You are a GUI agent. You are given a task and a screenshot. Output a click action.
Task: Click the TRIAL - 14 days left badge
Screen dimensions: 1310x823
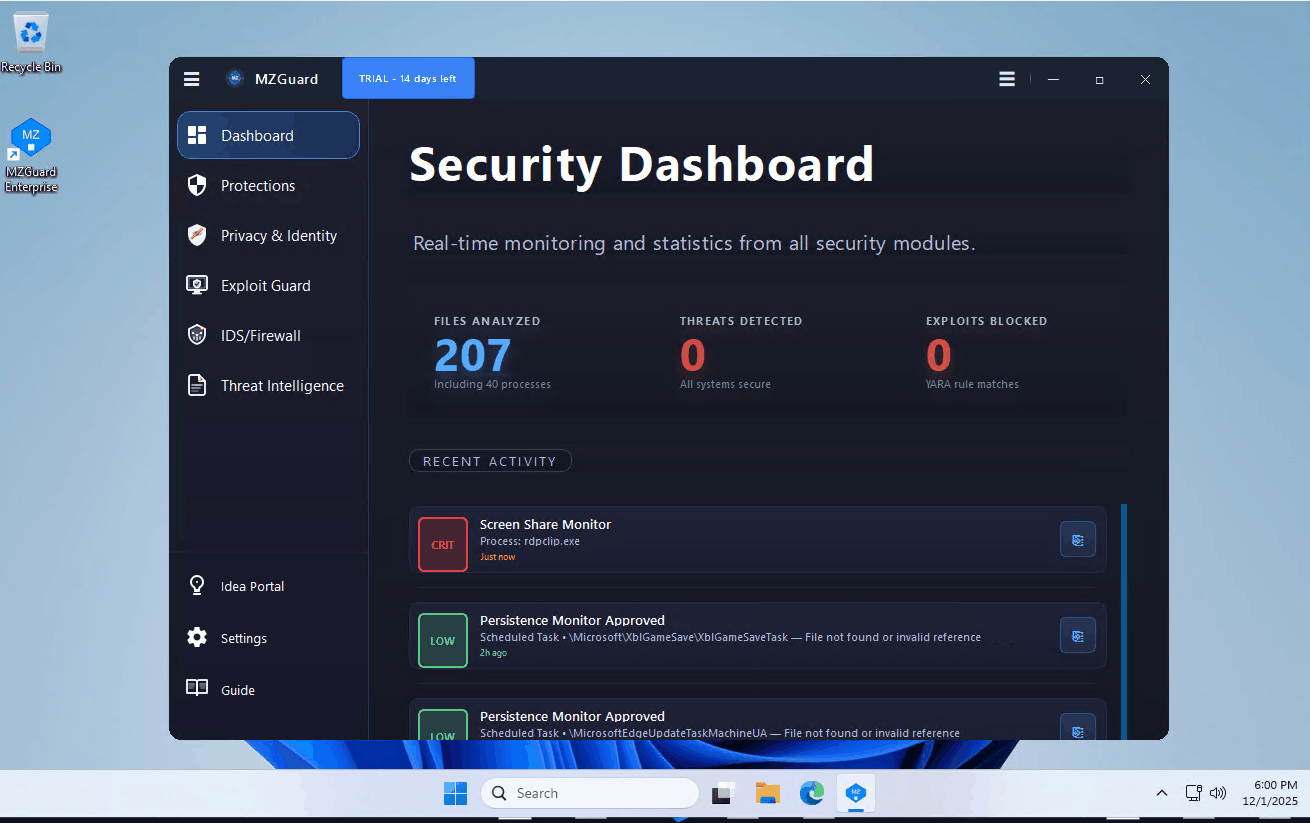pyautogui.click(x=408, y=78)
